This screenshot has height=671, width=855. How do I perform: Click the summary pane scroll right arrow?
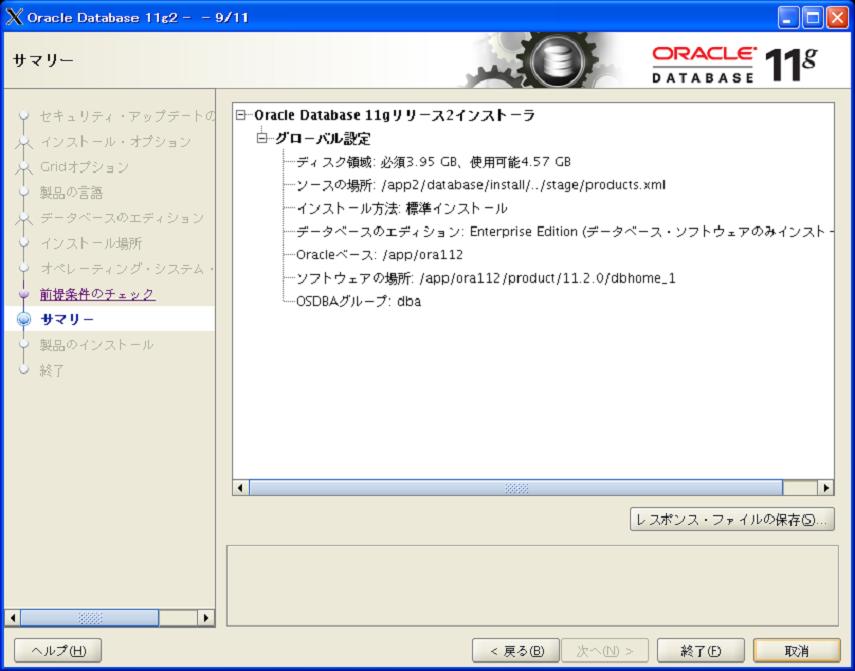coord(826,488)
